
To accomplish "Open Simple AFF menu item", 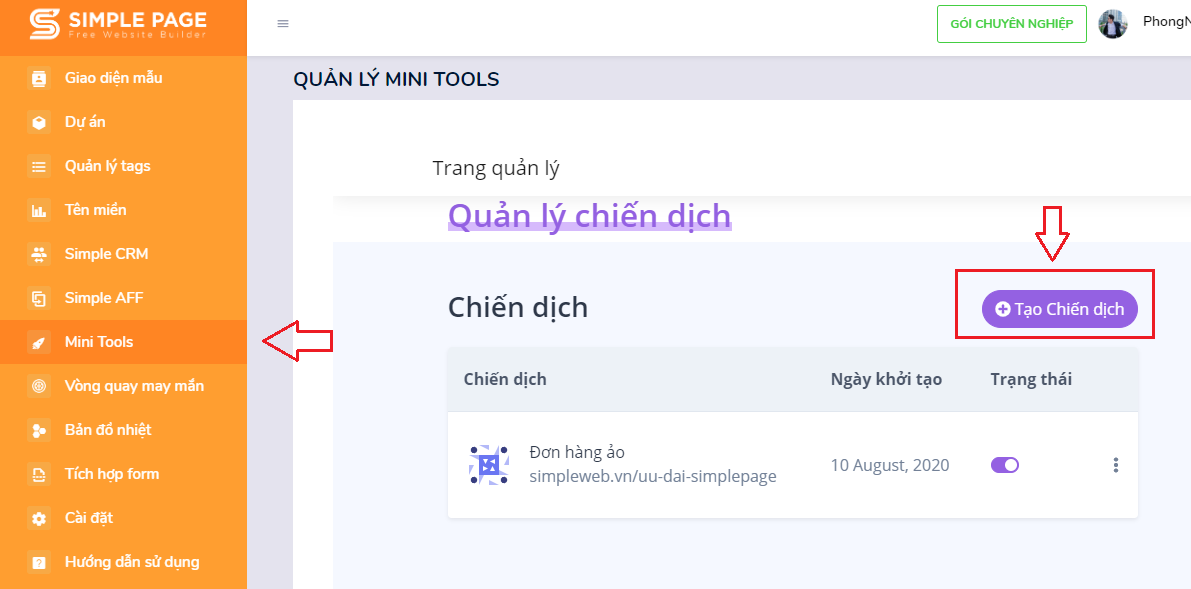I will pyautogui.click(x=123, y=298).
